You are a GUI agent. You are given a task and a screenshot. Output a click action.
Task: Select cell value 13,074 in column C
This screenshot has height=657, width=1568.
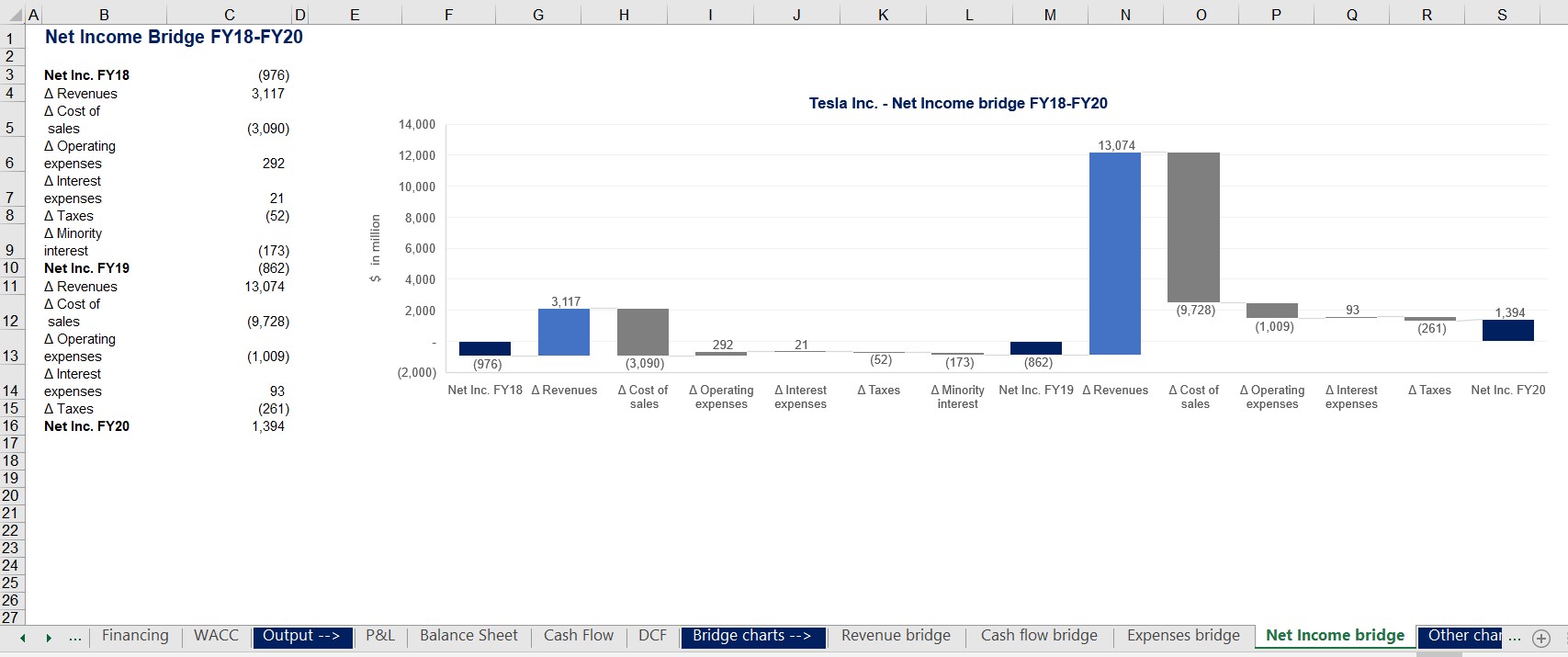click(265, 287)
